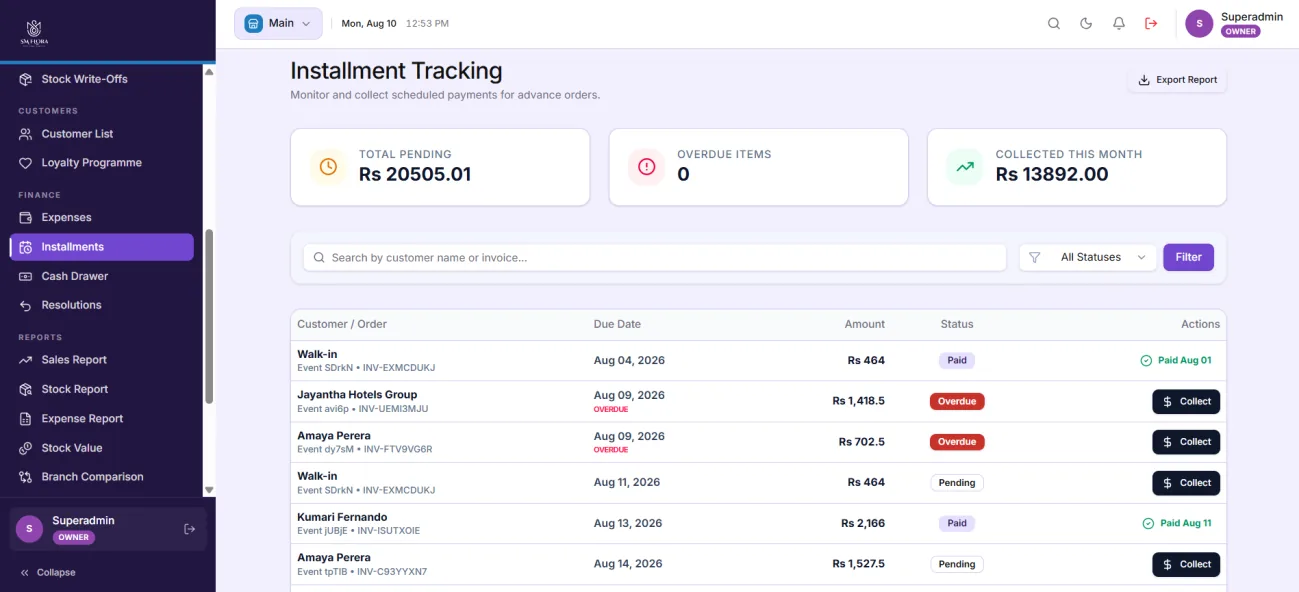Go to Resolutions

click(x=101, y=305)
